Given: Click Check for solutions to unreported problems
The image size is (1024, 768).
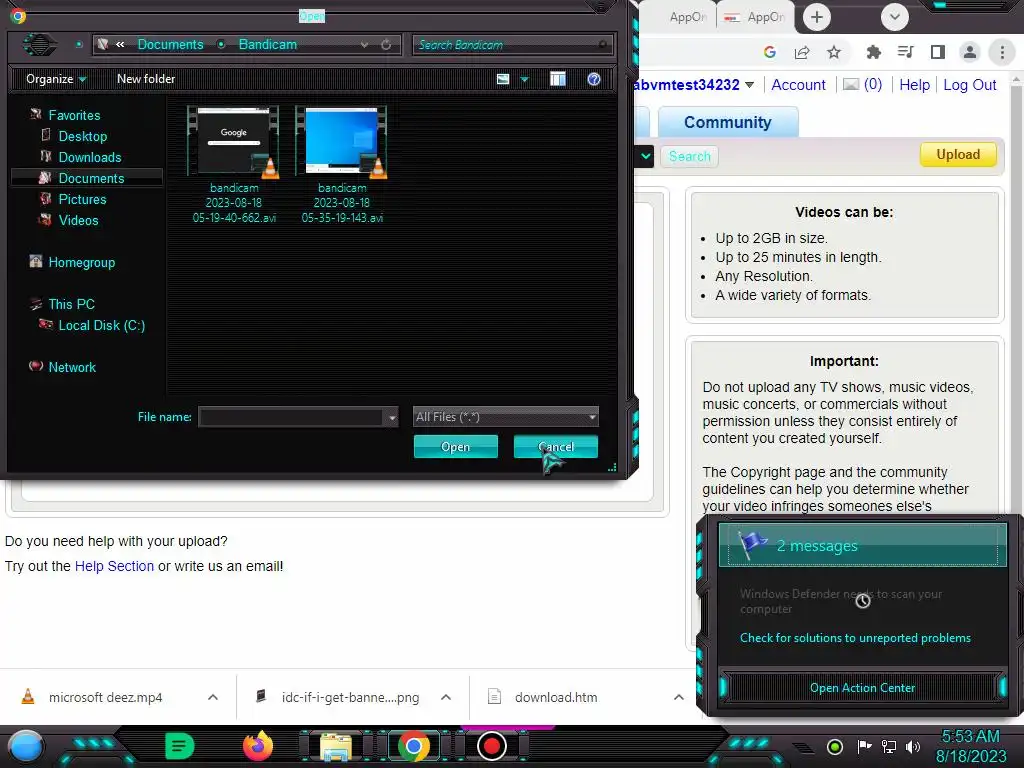Looking at the screenshot, I should [x=855, y=638].
